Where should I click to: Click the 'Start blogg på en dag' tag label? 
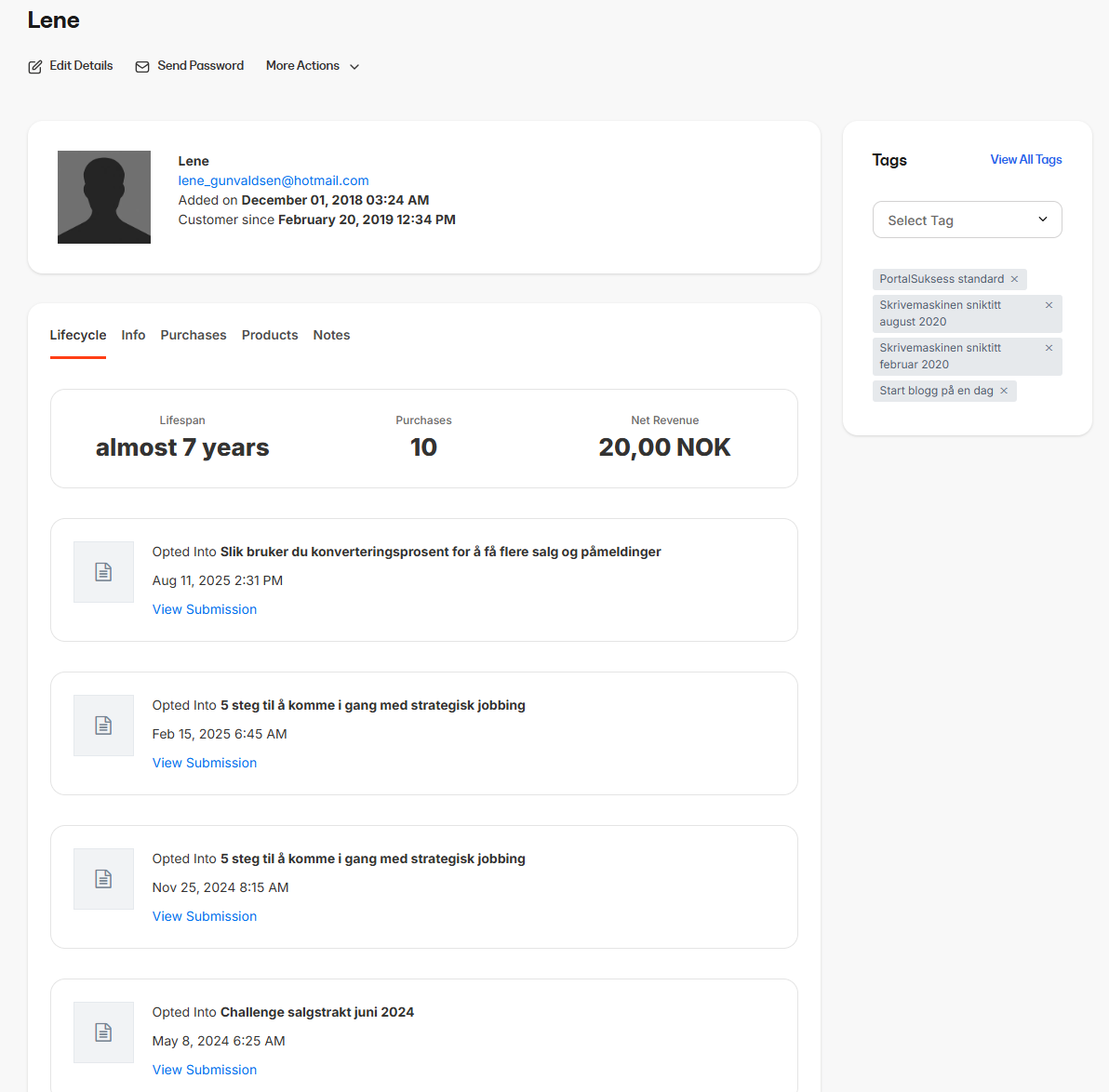[936, 391]
